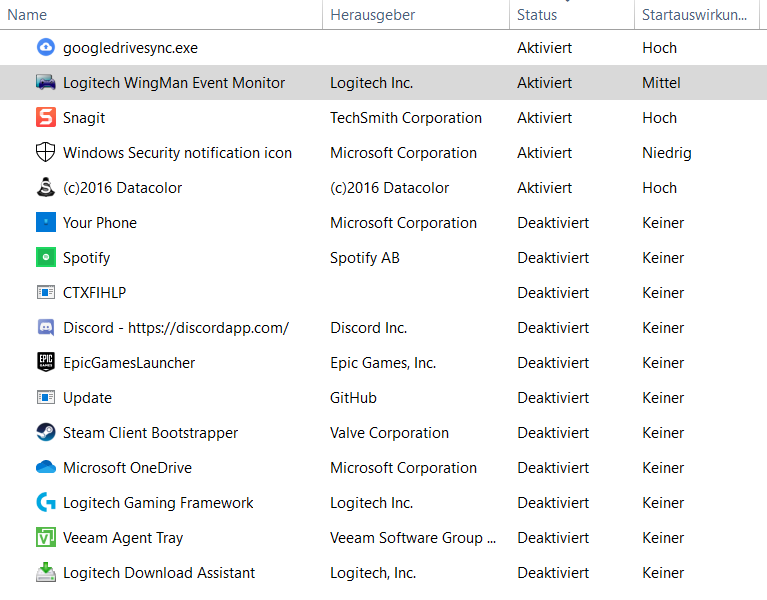Select the googledrivesync.exe entry name
Viewport: 767px width, 600px height.
[x=130, y=48]
